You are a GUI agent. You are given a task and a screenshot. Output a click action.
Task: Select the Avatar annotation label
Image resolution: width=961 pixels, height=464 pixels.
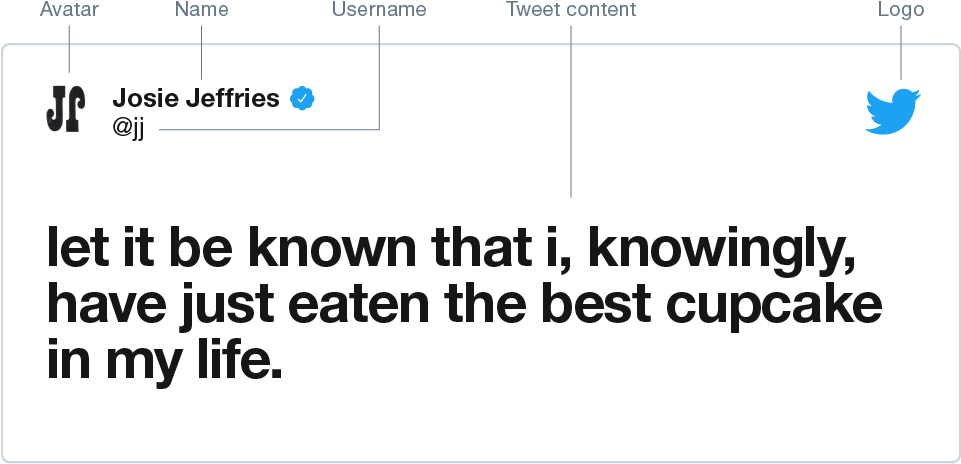tap(69, 9)
